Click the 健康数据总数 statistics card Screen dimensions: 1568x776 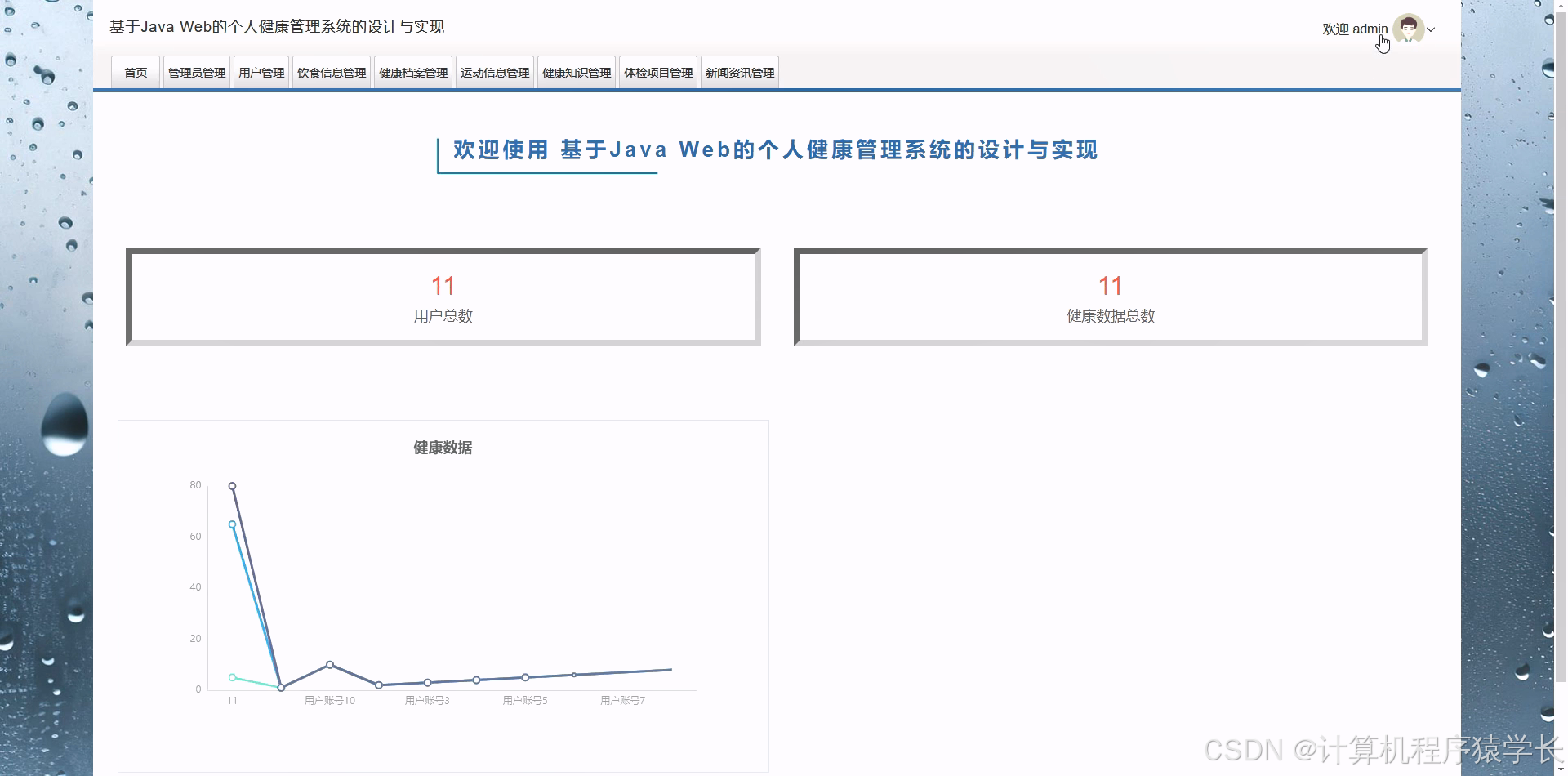tap(1110, 297)
